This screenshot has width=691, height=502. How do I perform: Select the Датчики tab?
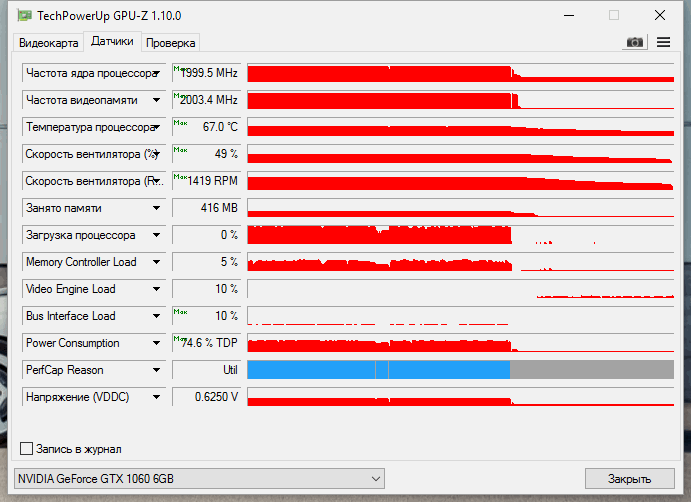pyautogui.click(x=112, y=41)
